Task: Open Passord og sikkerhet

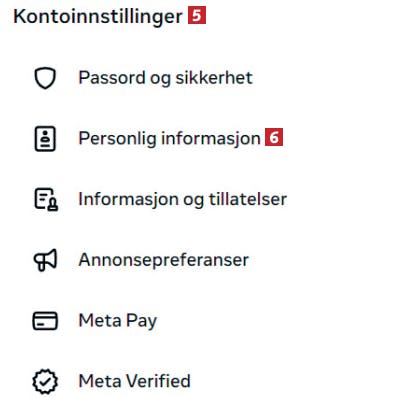Action: [165, 78]
